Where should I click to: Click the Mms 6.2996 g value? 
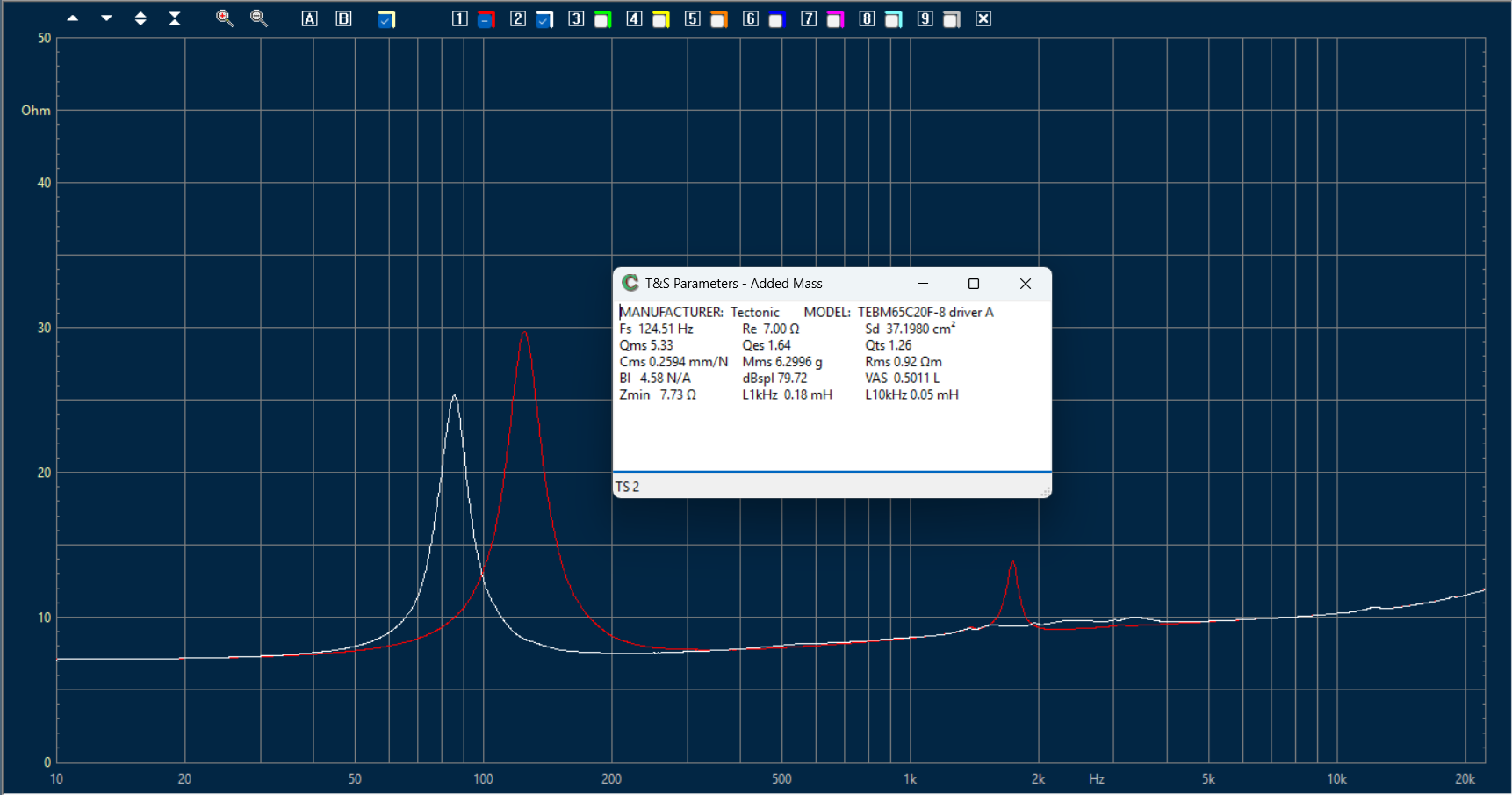point(781,362)
